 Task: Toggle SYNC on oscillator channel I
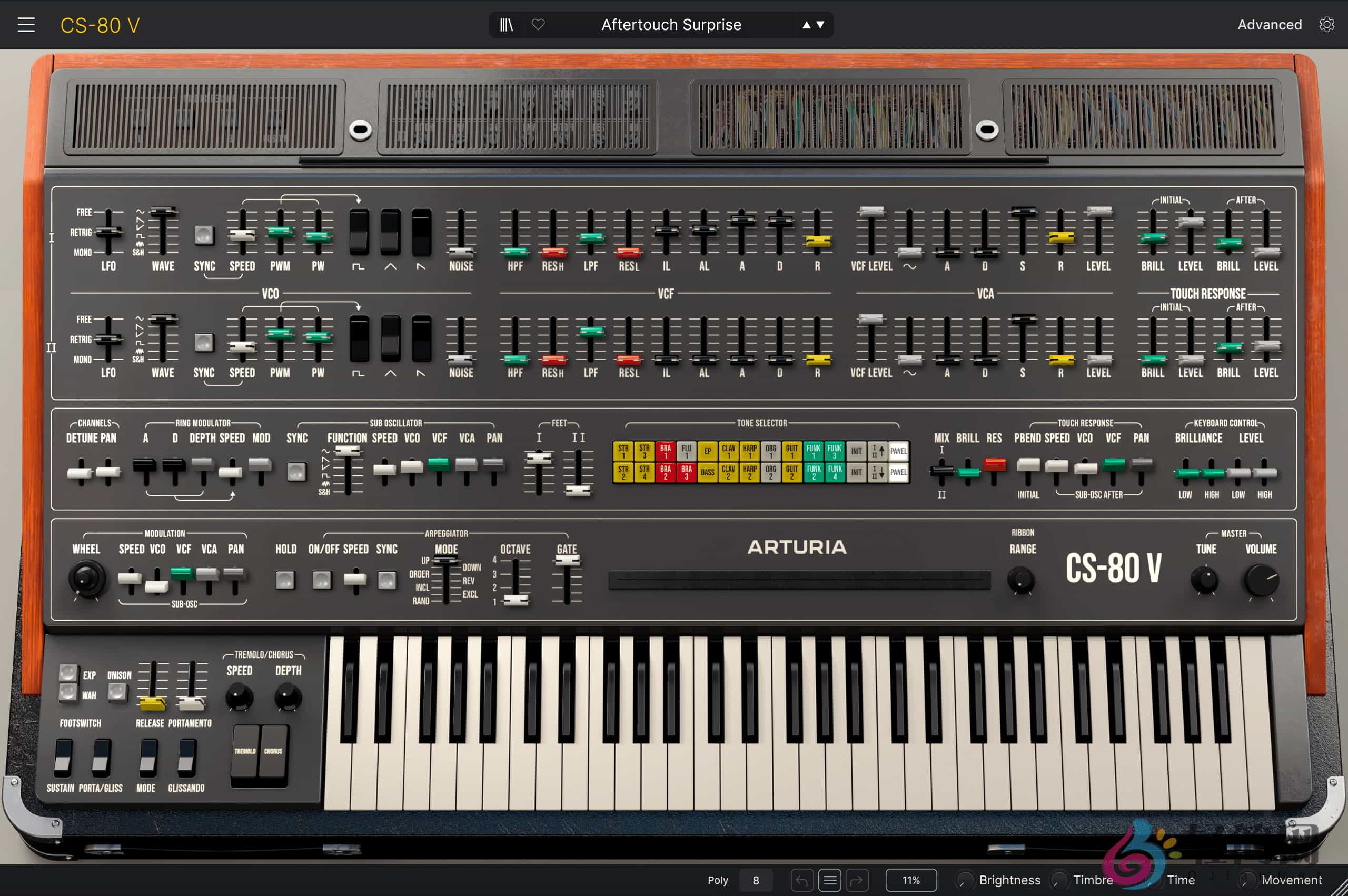(x=204, y=234)
